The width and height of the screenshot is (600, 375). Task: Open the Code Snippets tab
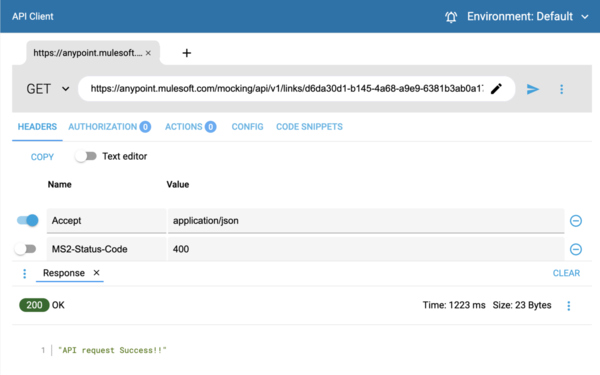click(x=309, y=127)
